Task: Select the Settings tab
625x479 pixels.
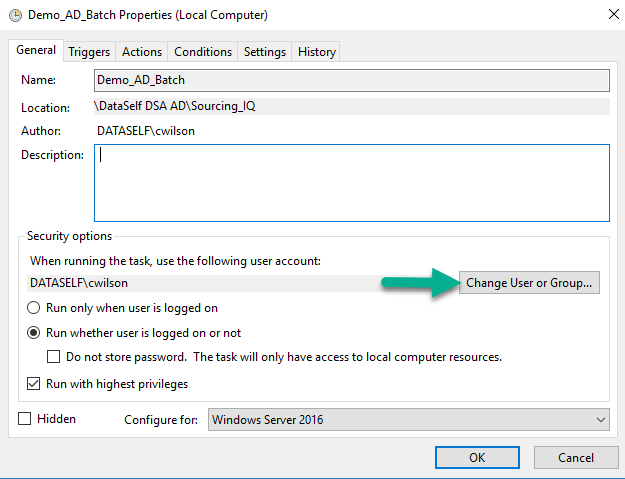Action: [x=265, y=52]
